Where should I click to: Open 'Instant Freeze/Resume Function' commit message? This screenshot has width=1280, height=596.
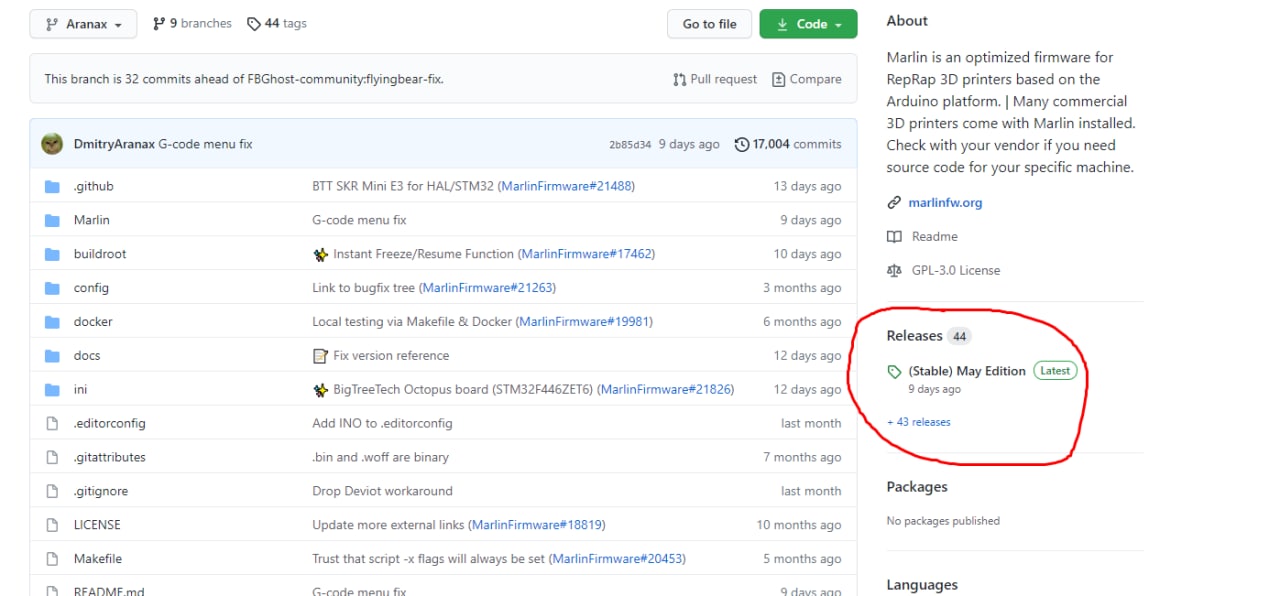click(423, 254)
